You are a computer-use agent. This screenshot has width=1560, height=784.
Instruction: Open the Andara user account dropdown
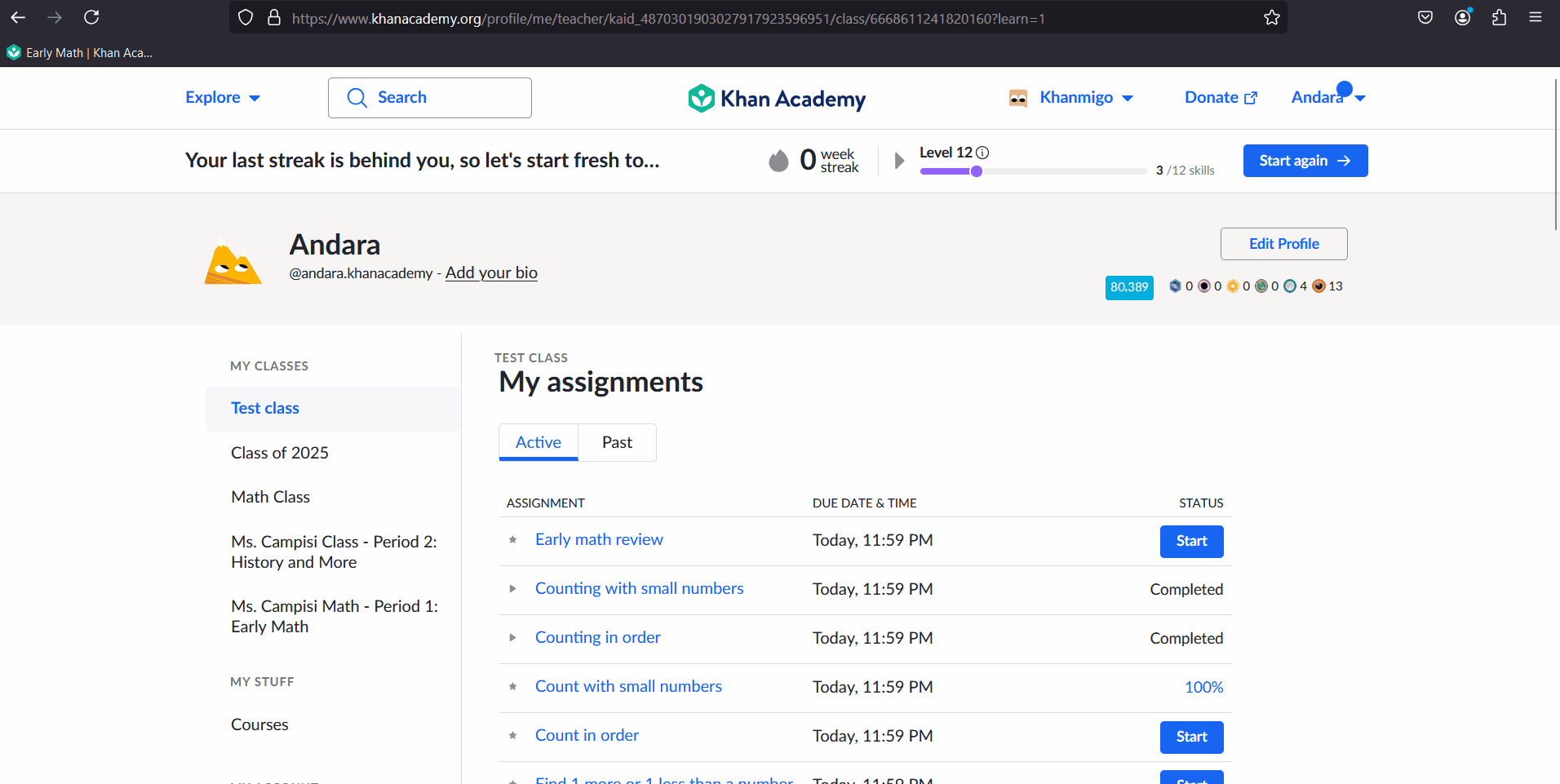(x=1328, y=96)
